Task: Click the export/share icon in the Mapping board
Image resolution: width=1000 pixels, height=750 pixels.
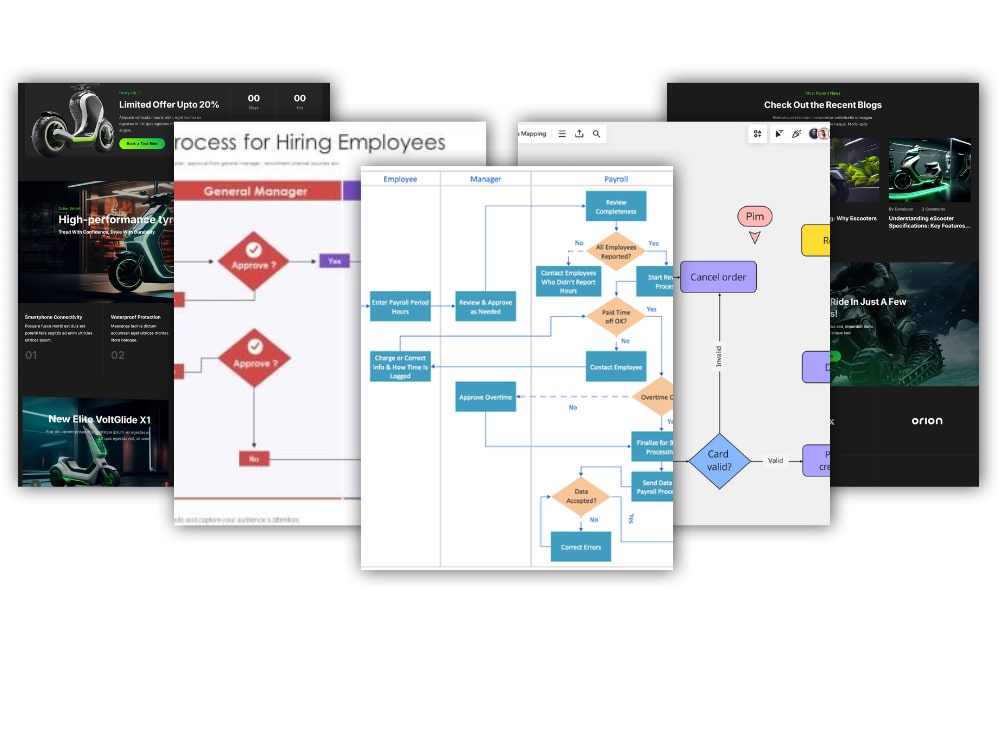Action: click(x=579, y=134)
